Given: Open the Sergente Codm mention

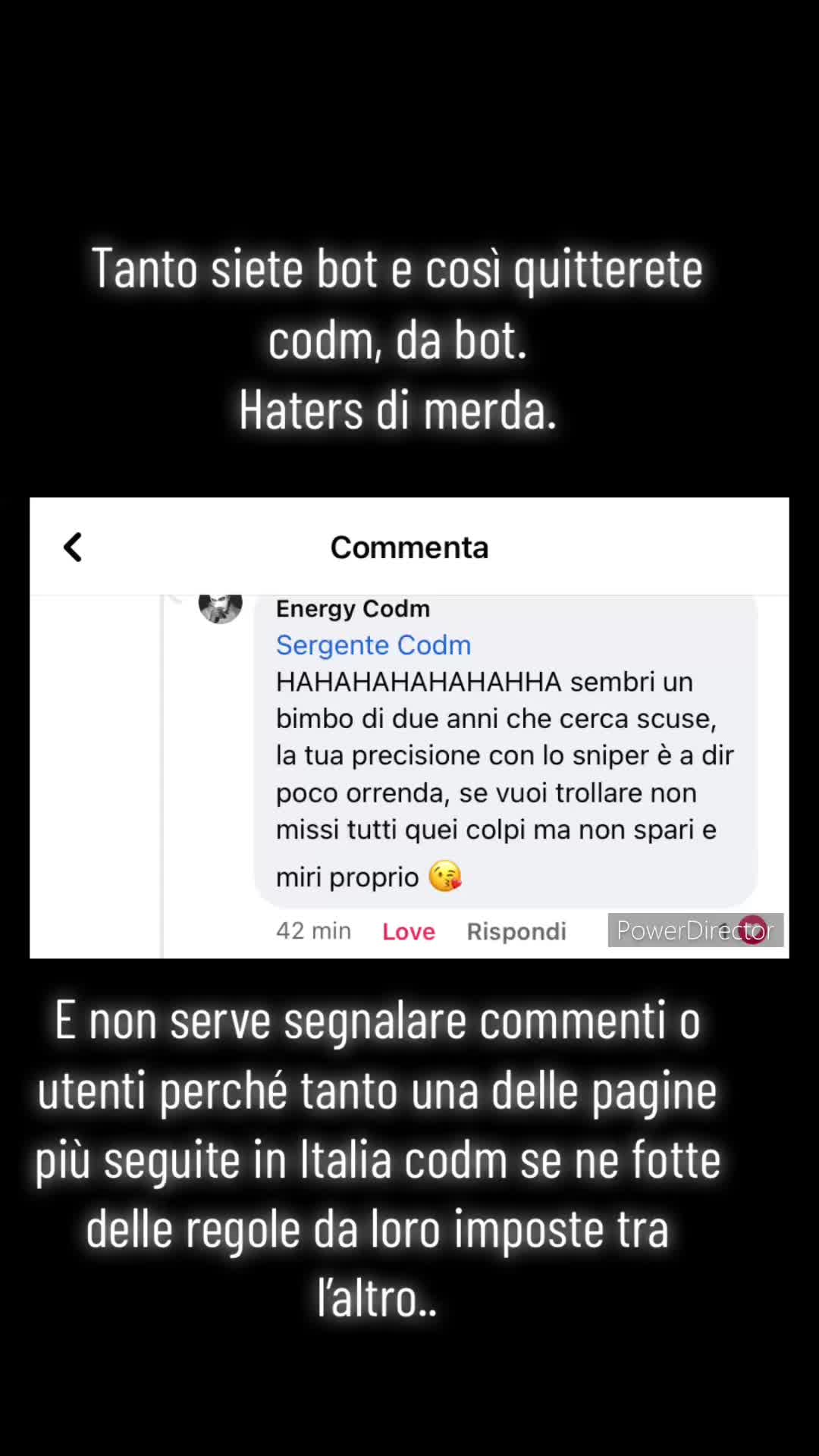Looking at the screenshot, I should [x=373, y=645].
